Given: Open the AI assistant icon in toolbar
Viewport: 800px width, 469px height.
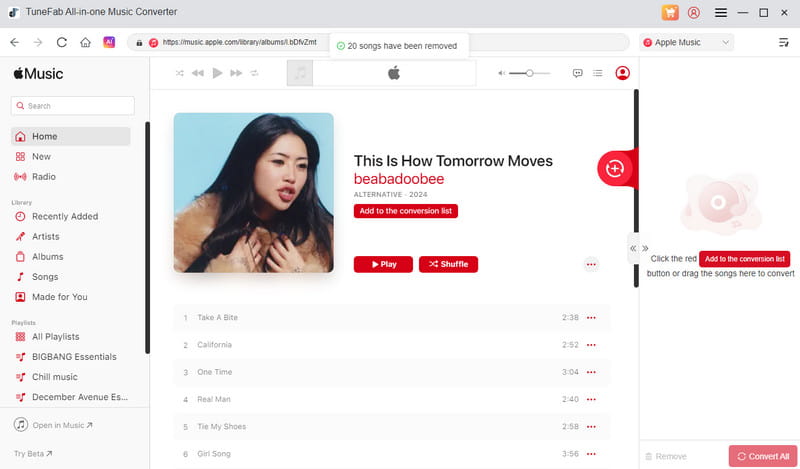Looking at the screenshot, I should [109, 42].
